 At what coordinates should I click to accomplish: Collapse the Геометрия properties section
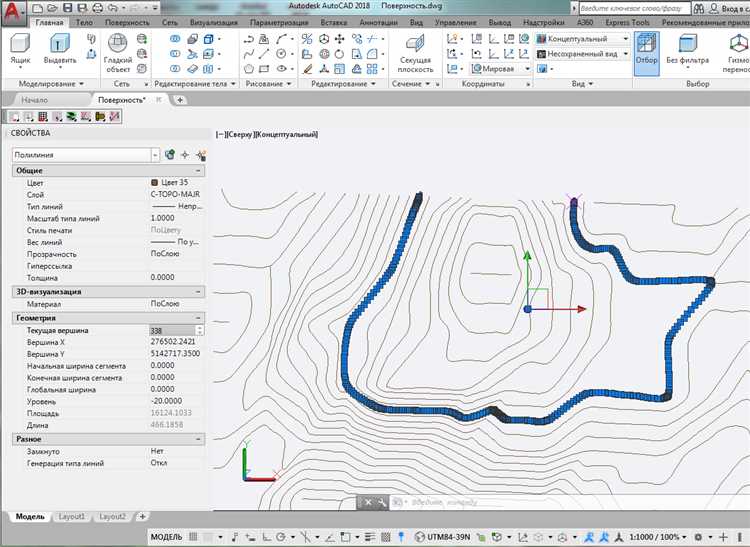(198, 318)
